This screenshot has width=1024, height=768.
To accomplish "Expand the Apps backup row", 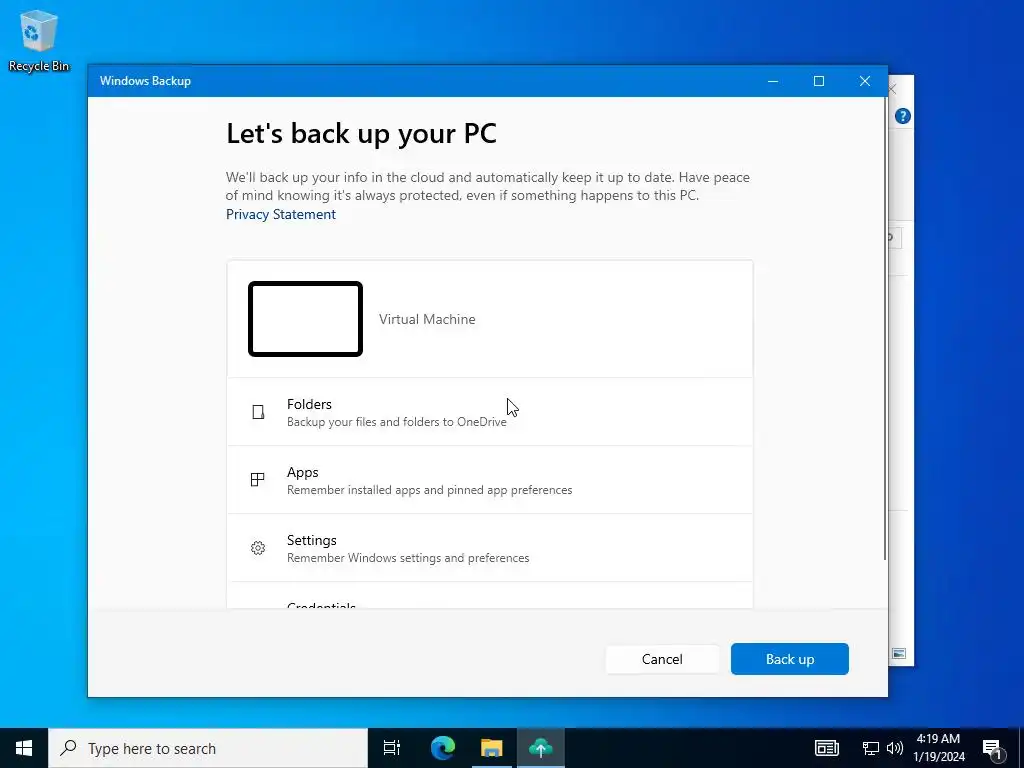I will [490, 480].
